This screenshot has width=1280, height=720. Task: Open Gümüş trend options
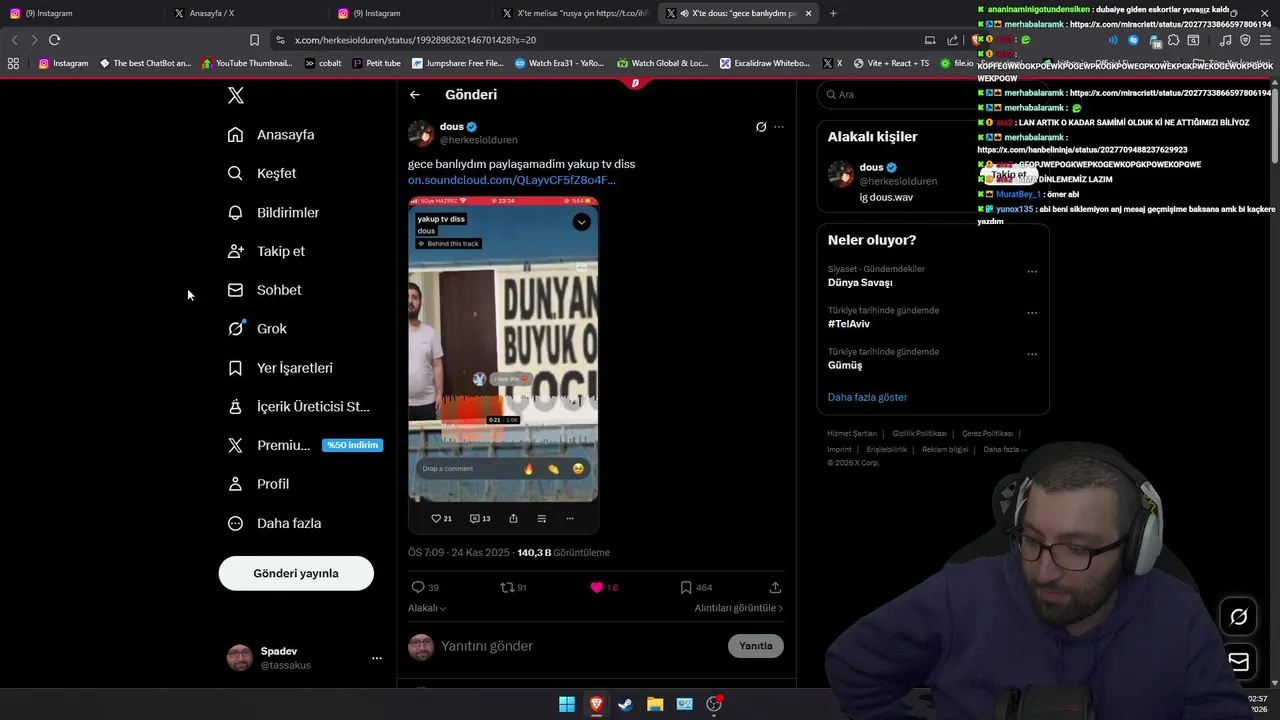click(x=1032, y=354)
